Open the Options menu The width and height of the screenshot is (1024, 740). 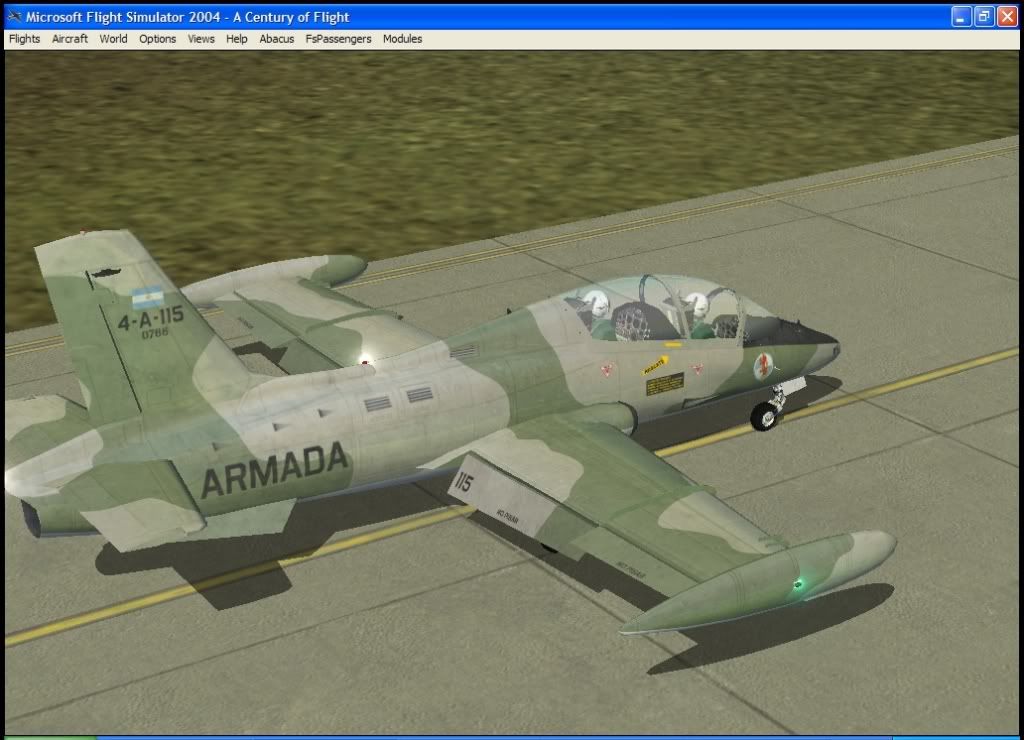(x=157, y=39)
